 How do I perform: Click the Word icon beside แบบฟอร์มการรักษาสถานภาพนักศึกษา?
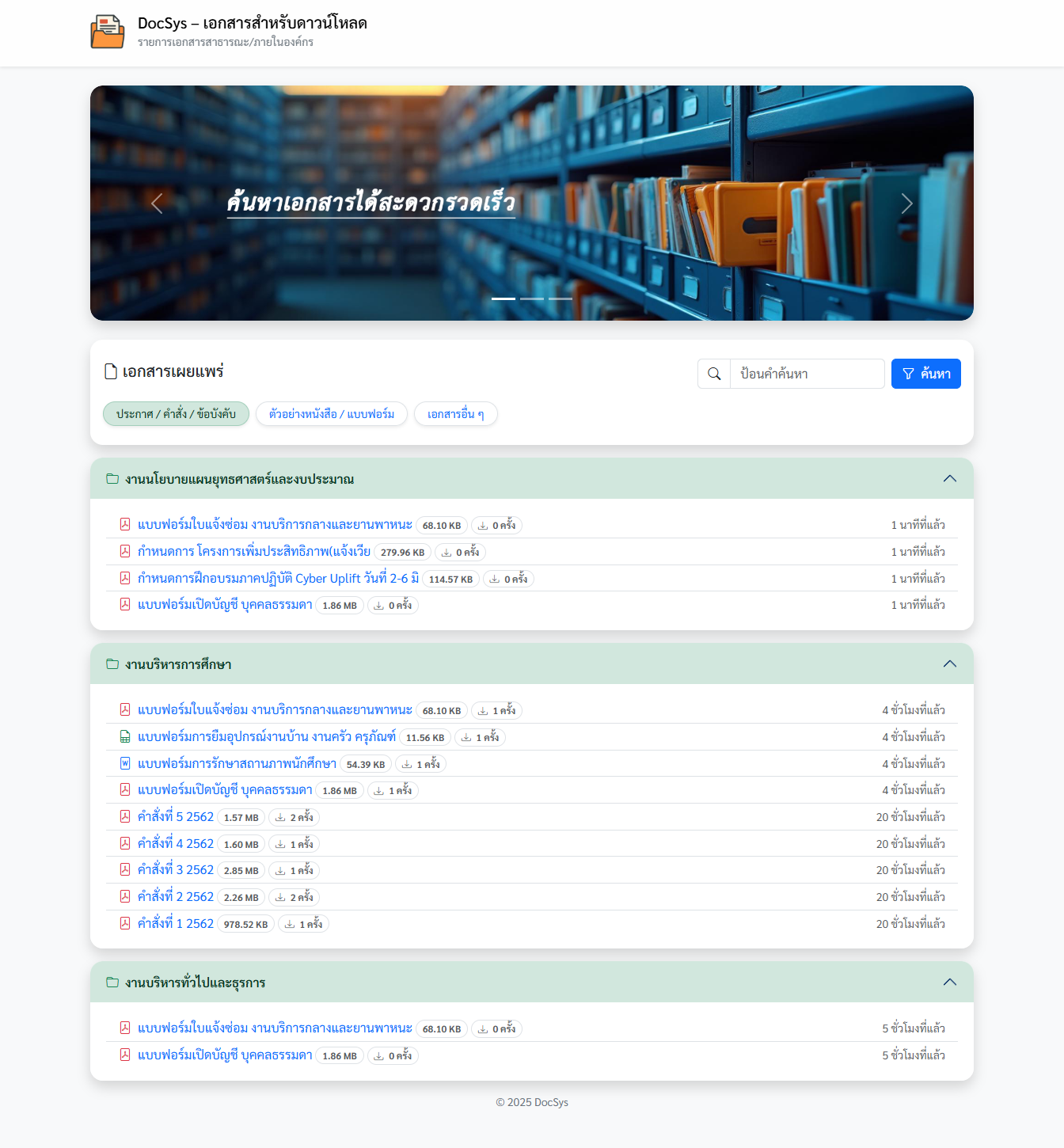(125, 763)
